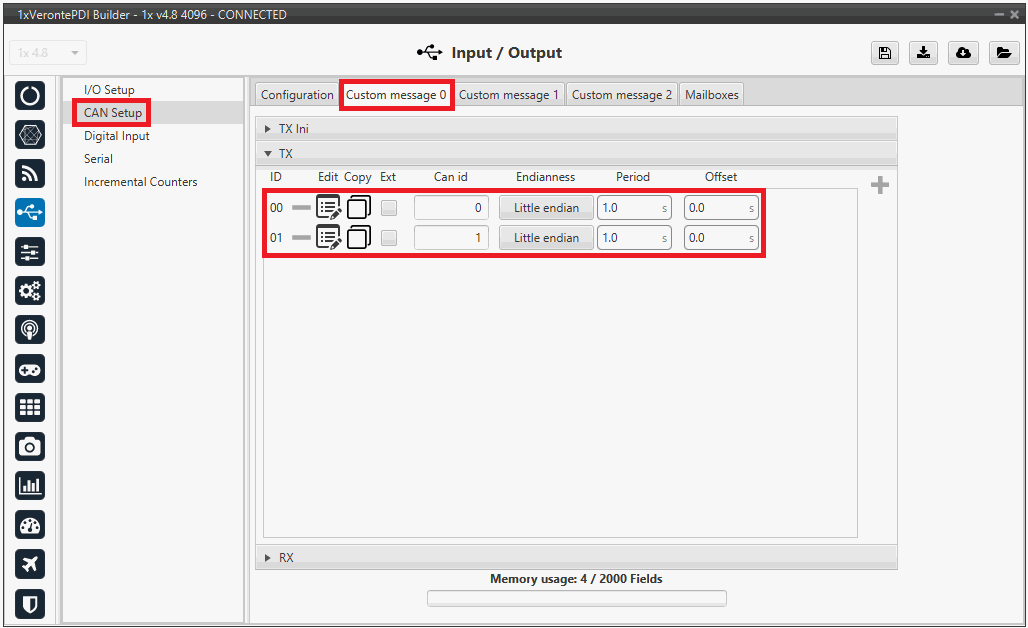Image resolution: width=1028 pixels, height=628 pixels.
Task: Click the Can id field of message 01
Action: click(x=451, y=238)
